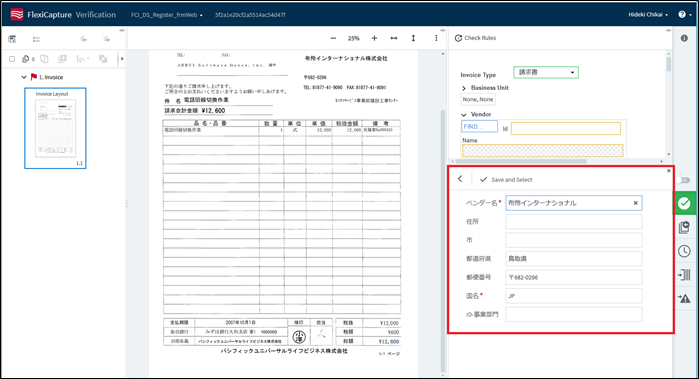Open the Hideki Chikai user menu
This screenshot has height=379, width=699.
tap(648, 15)
